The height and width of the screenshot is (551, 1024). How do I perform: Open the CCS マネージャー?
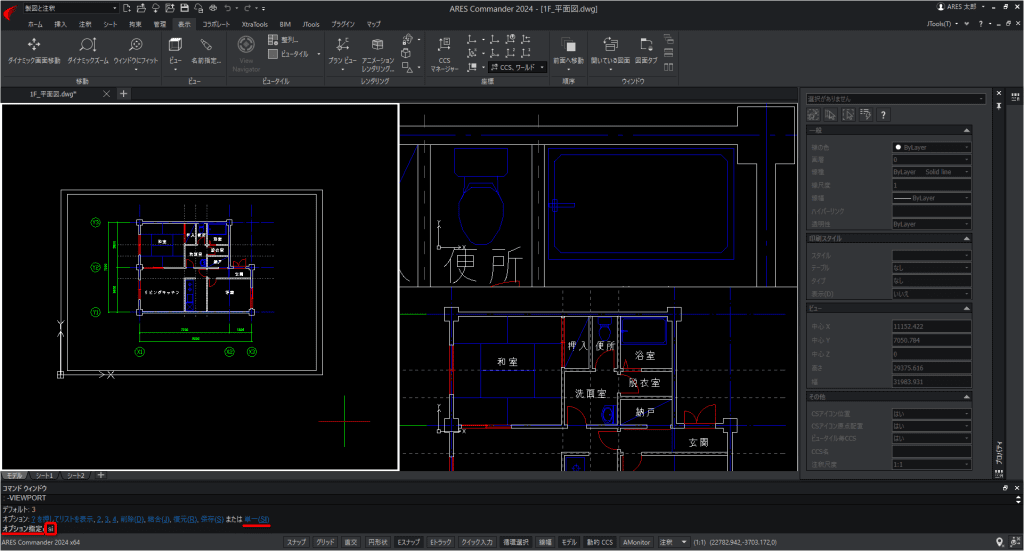[x=444, y=54]
